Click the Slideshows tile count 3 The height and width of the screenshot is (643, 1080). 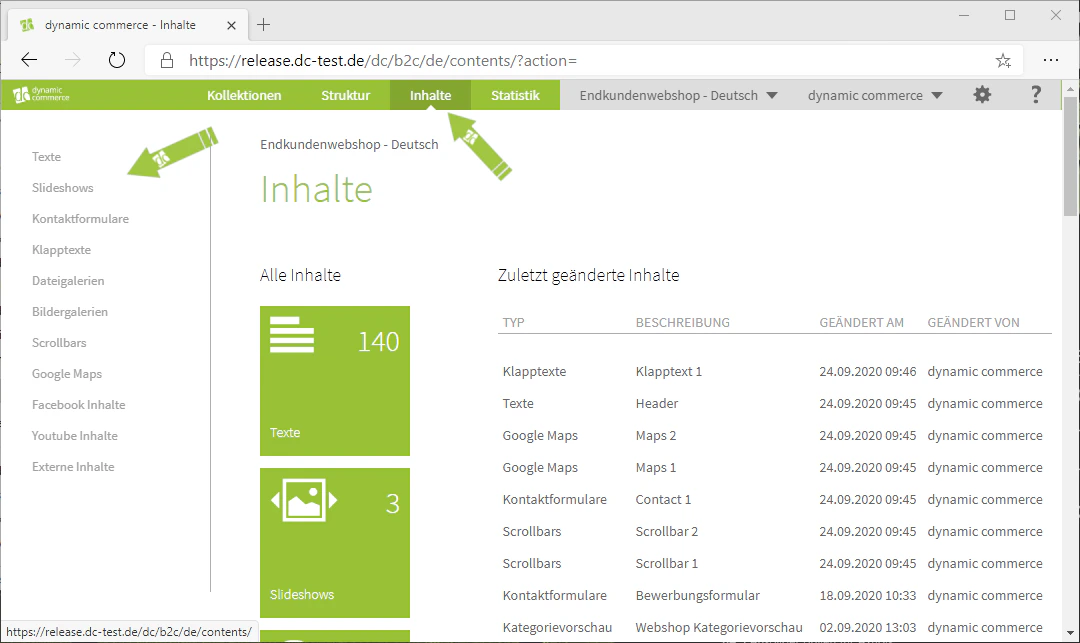tap(393, 504)
